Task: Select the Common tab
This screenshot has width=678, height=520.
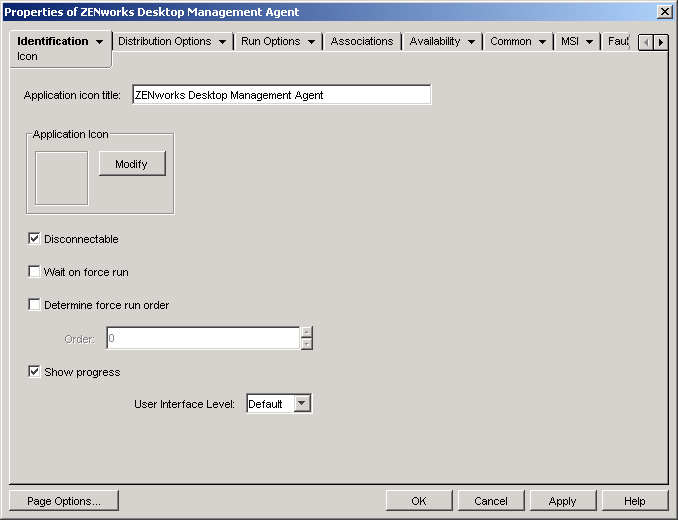Action: (511, 42)
